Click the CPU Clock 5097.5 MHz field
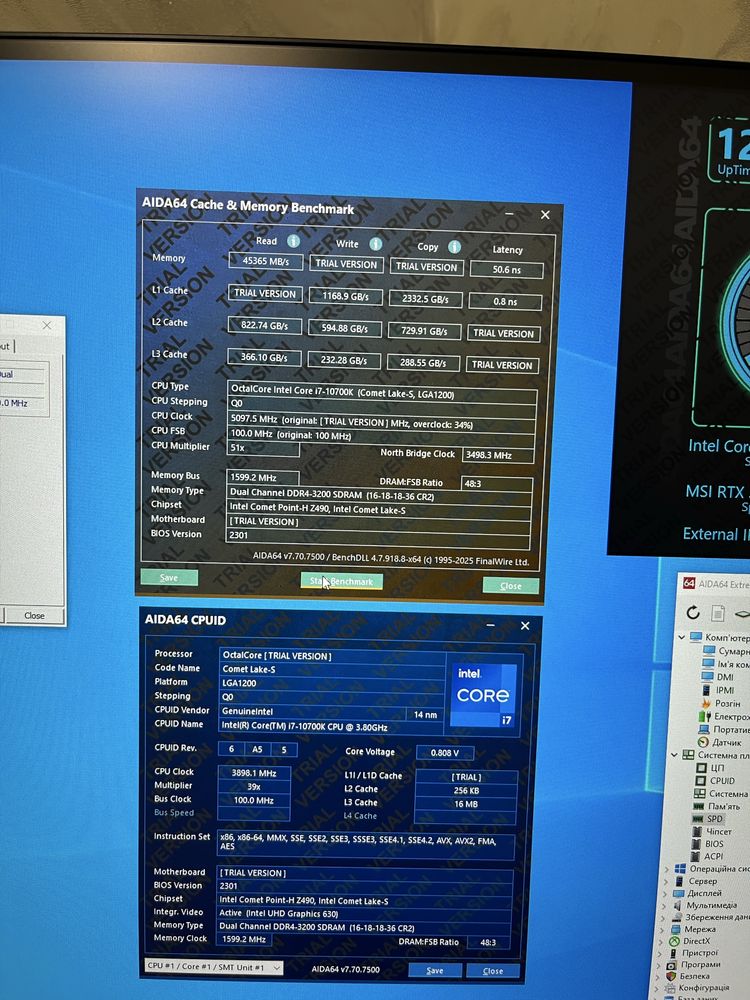Viewport: 750px width, 1000px height. click(381, 422)
